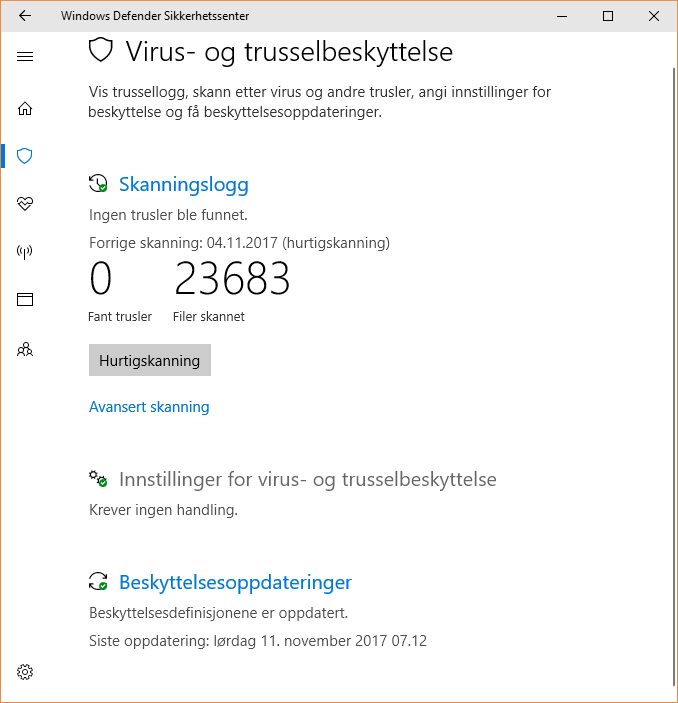Open Innstillinger for virus- og trusselbeskyttelse
This screenshot has height=703, width=678.
307,480
